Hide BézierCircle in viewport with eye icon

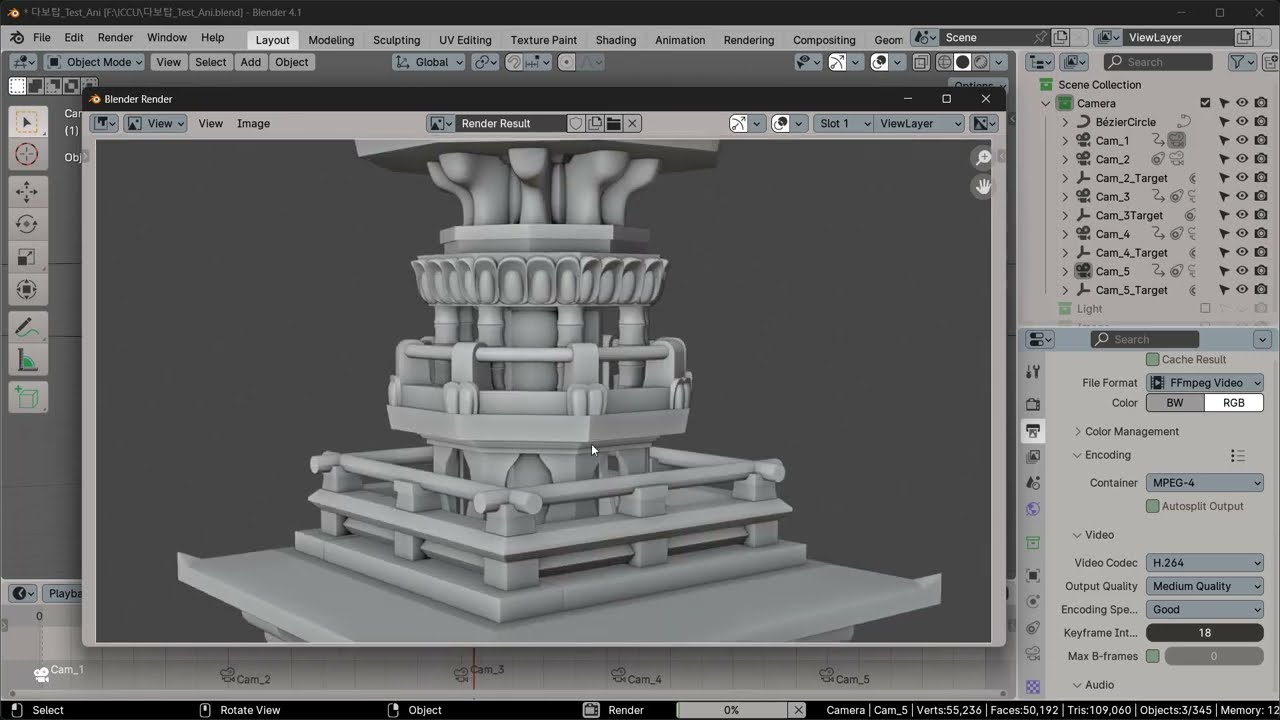point(1242,122)
